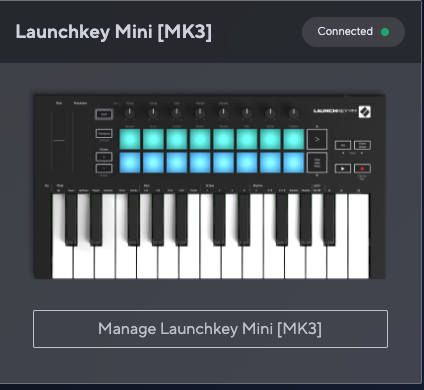
Task: Select the Launchkey Mini keyboard image
Action: [x=210, y=187]
